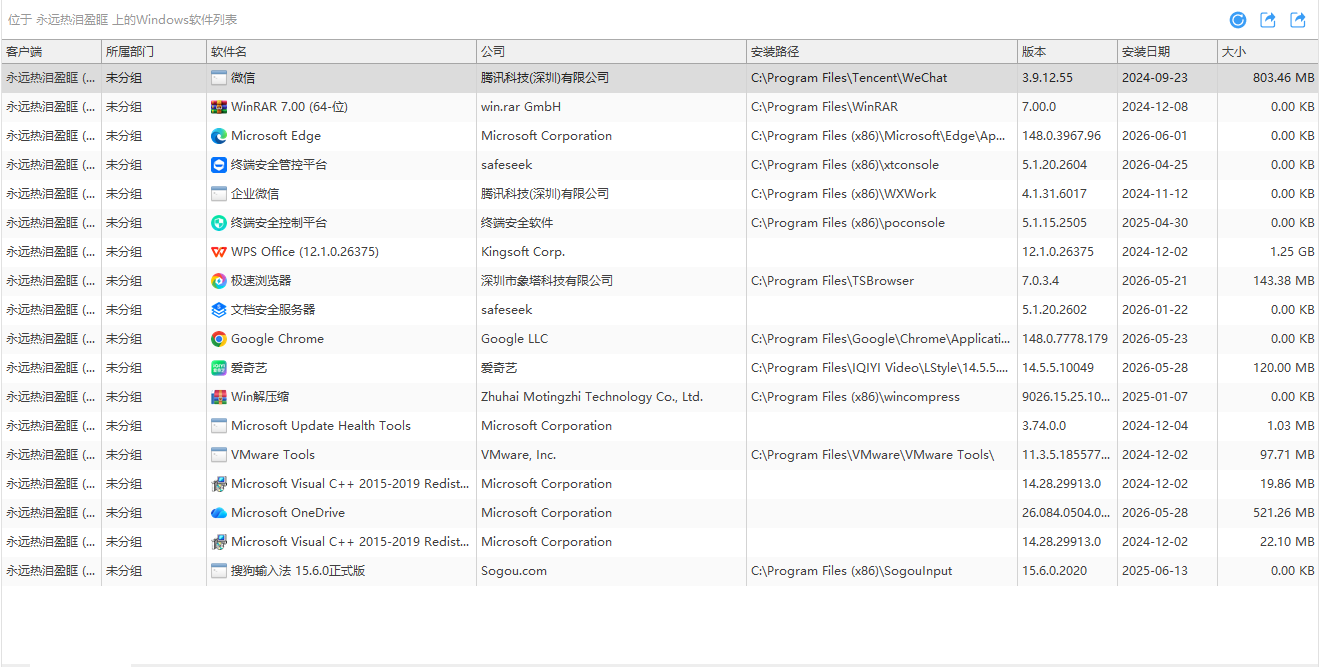
Task: Click the path C:\Program Files (x86)\wincompress
Action: [855, 397]
